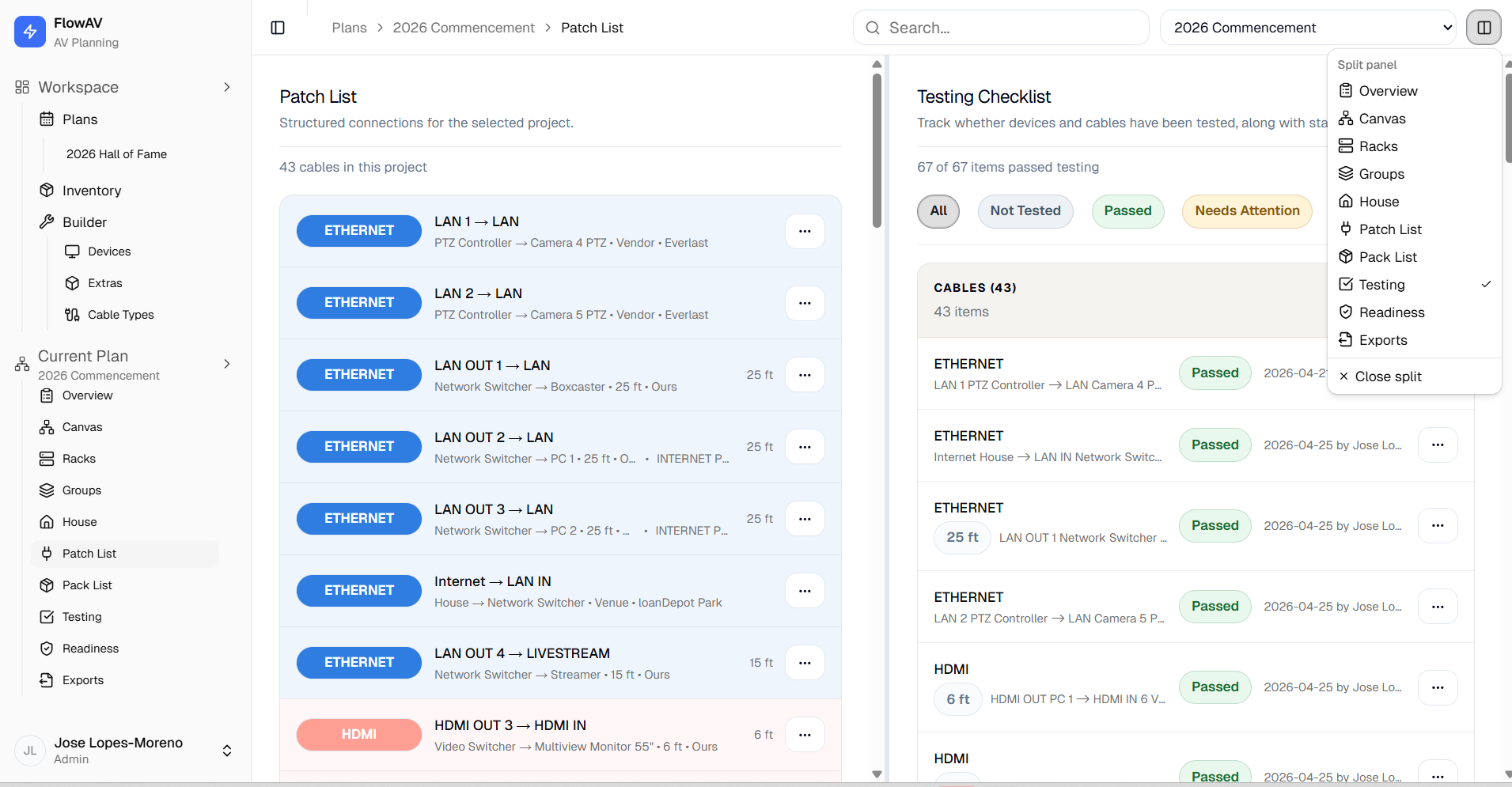Select House in Split panel menu
1512x787 pixels.
pyautogui.click(x=1415, y=202)
